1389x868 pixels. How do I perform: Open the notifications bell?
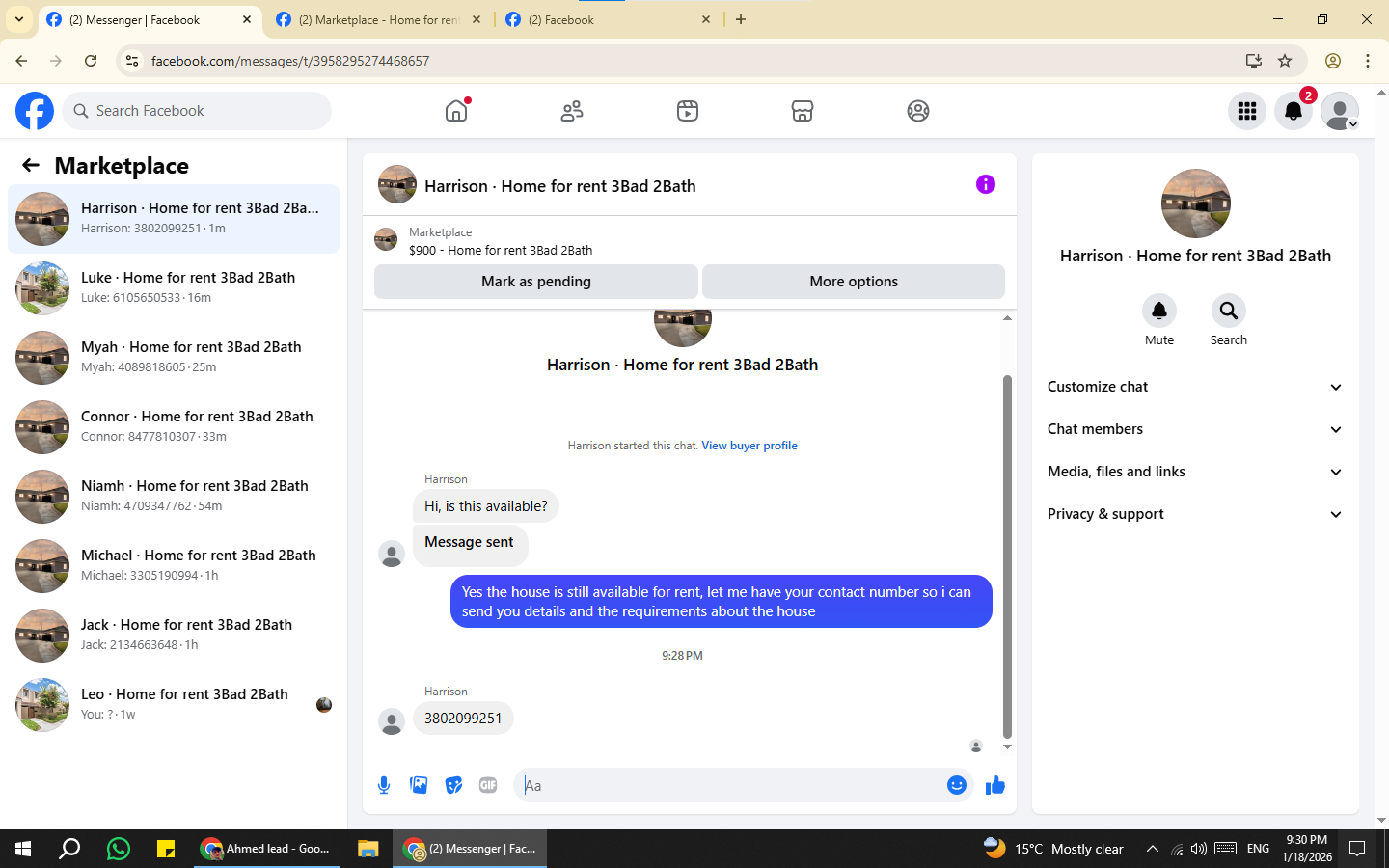point(1294,111)
